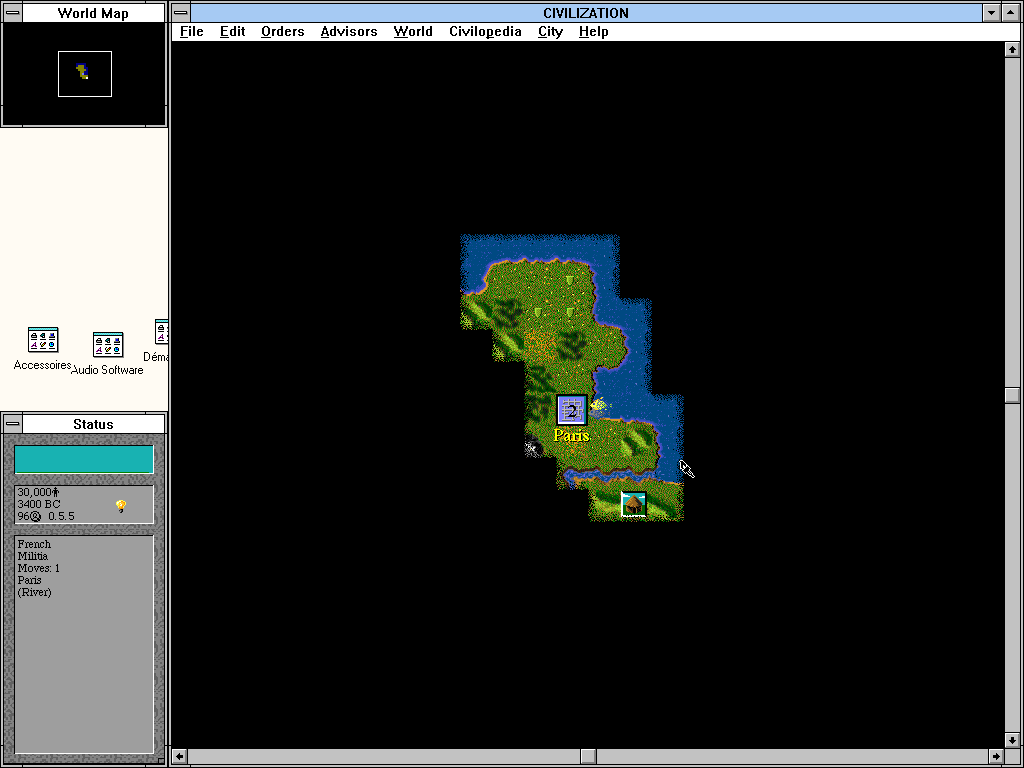1024x768 pixels.
Task: Click the "96" treasury gold text
Action: pos(24,516)
